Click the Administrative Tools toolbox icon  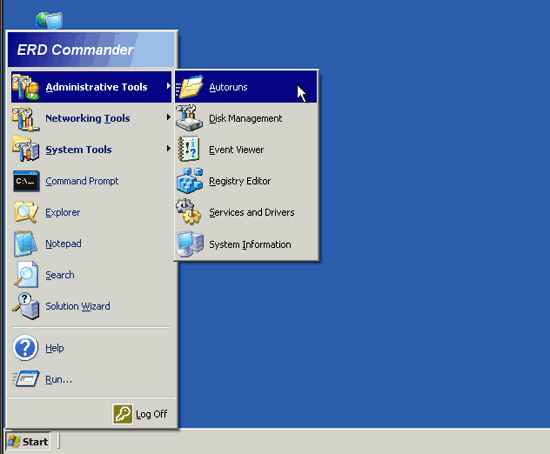pos(25,87)
